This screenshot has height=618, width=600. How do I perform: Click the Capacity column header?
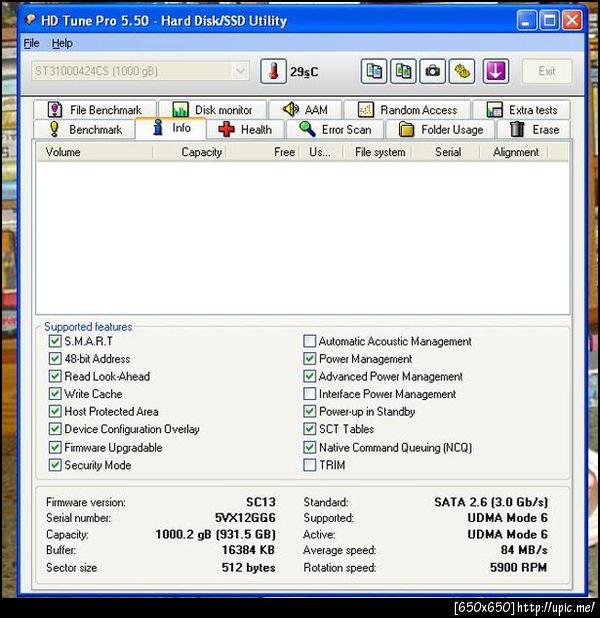(x=189, y=152)
